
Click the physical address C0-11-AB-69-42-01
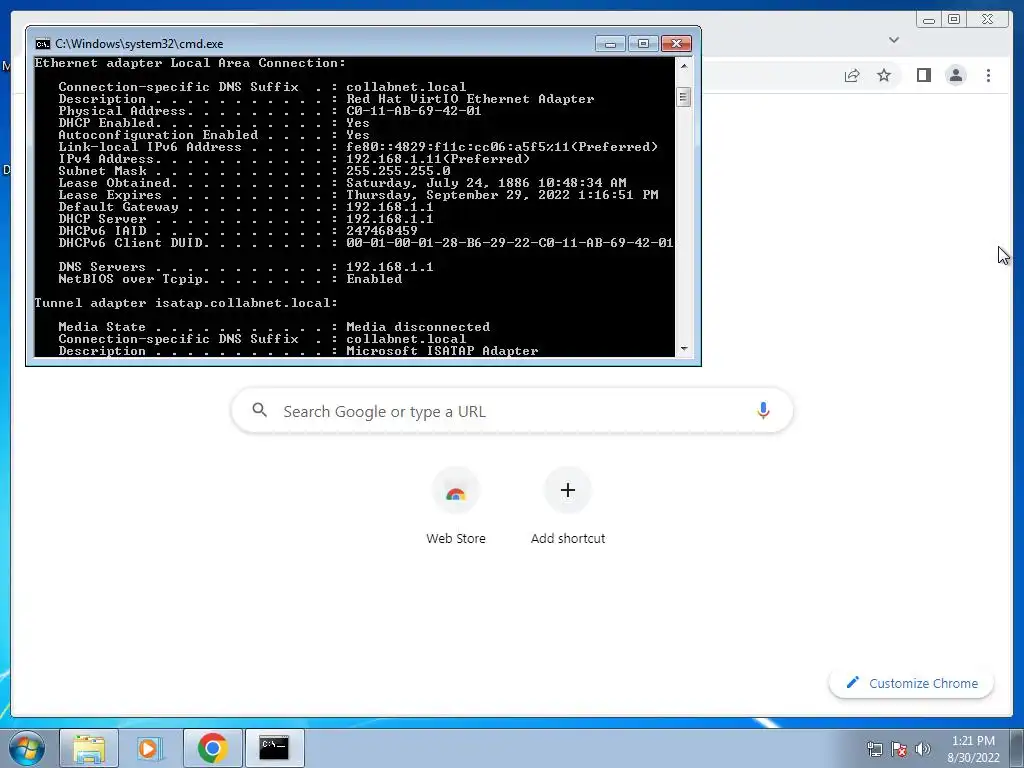point(413,111)
